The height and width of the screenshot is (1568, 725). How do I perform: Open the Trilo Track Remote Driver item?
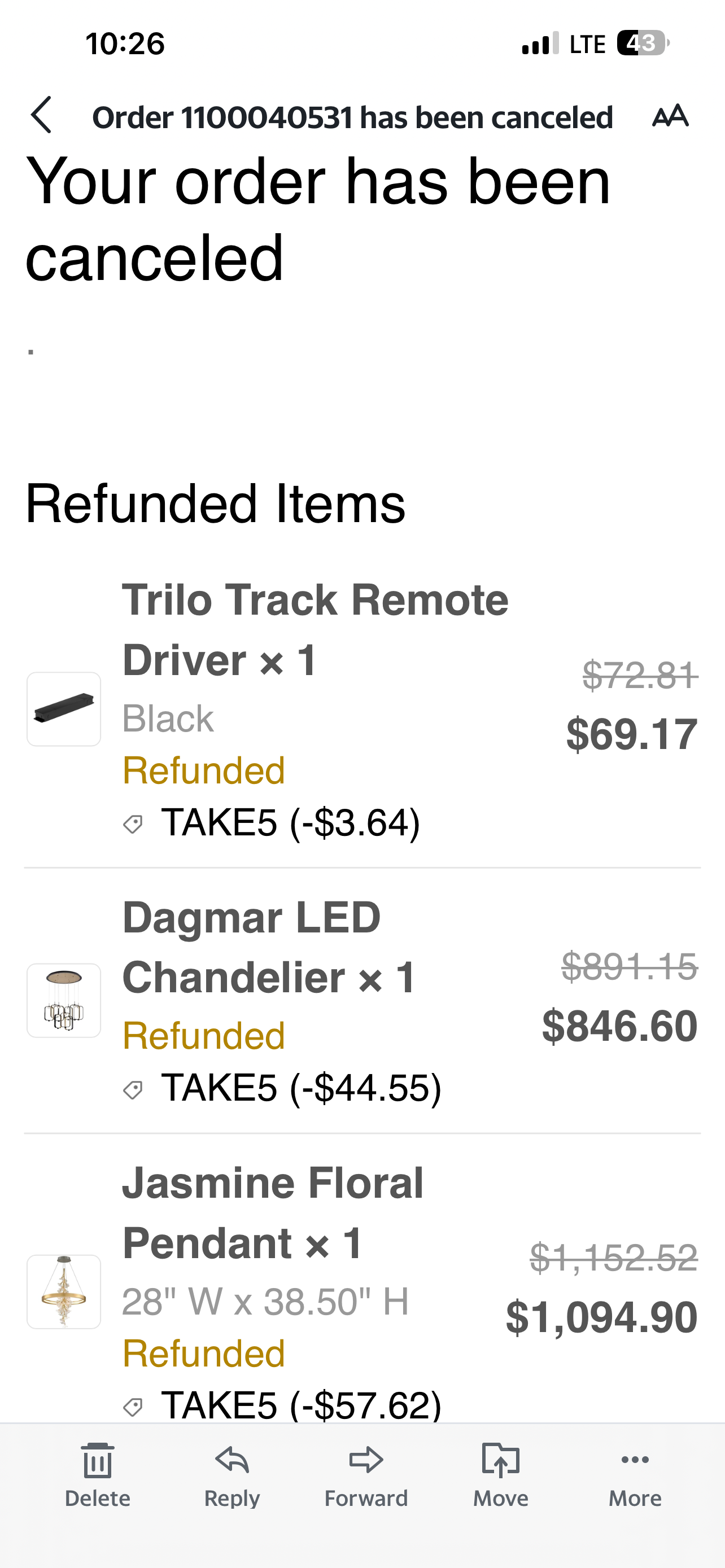pyautogui.click(x=315, y=629)
